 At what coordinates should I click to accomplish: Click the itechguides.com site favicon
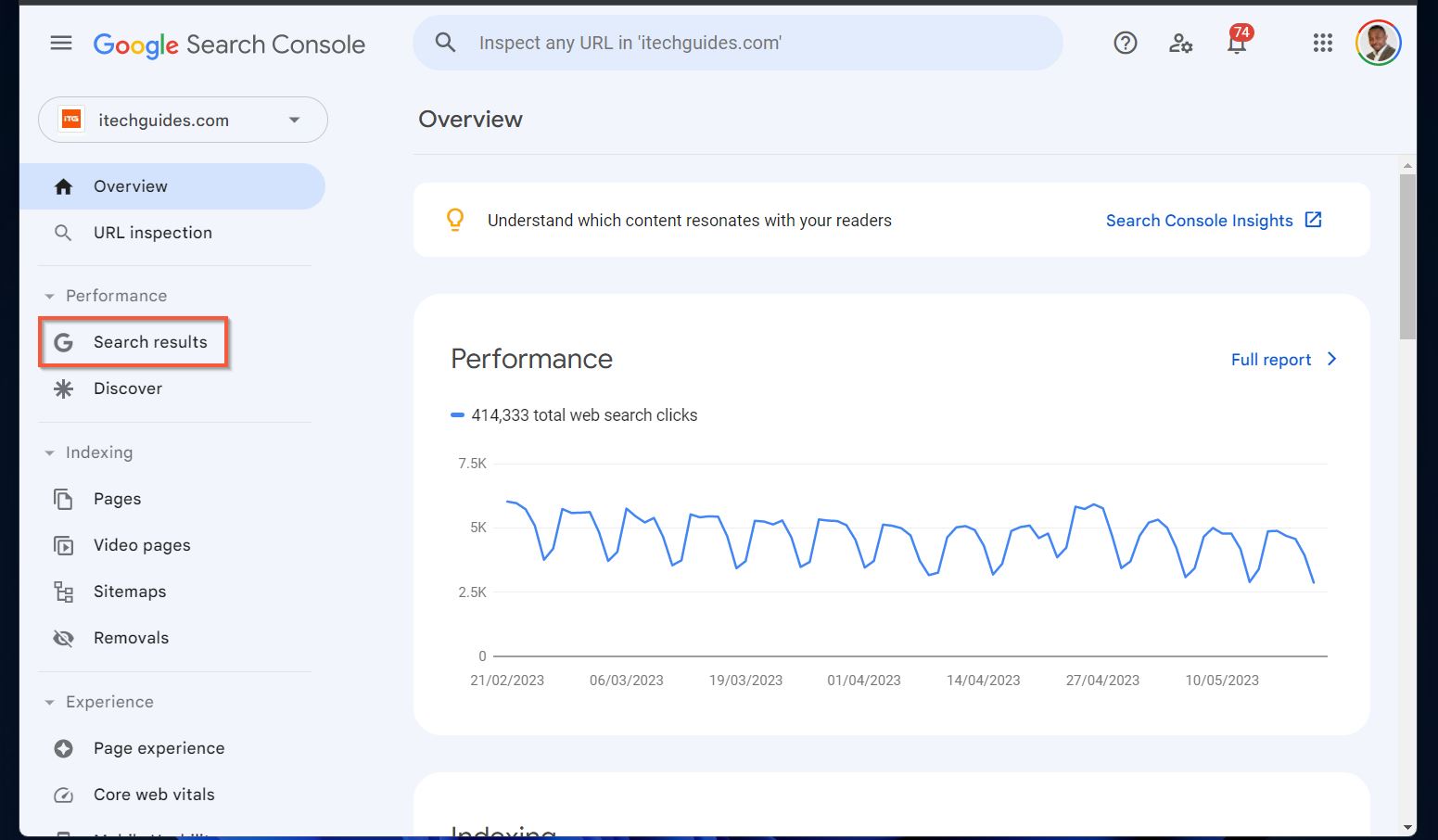[71, 120]
